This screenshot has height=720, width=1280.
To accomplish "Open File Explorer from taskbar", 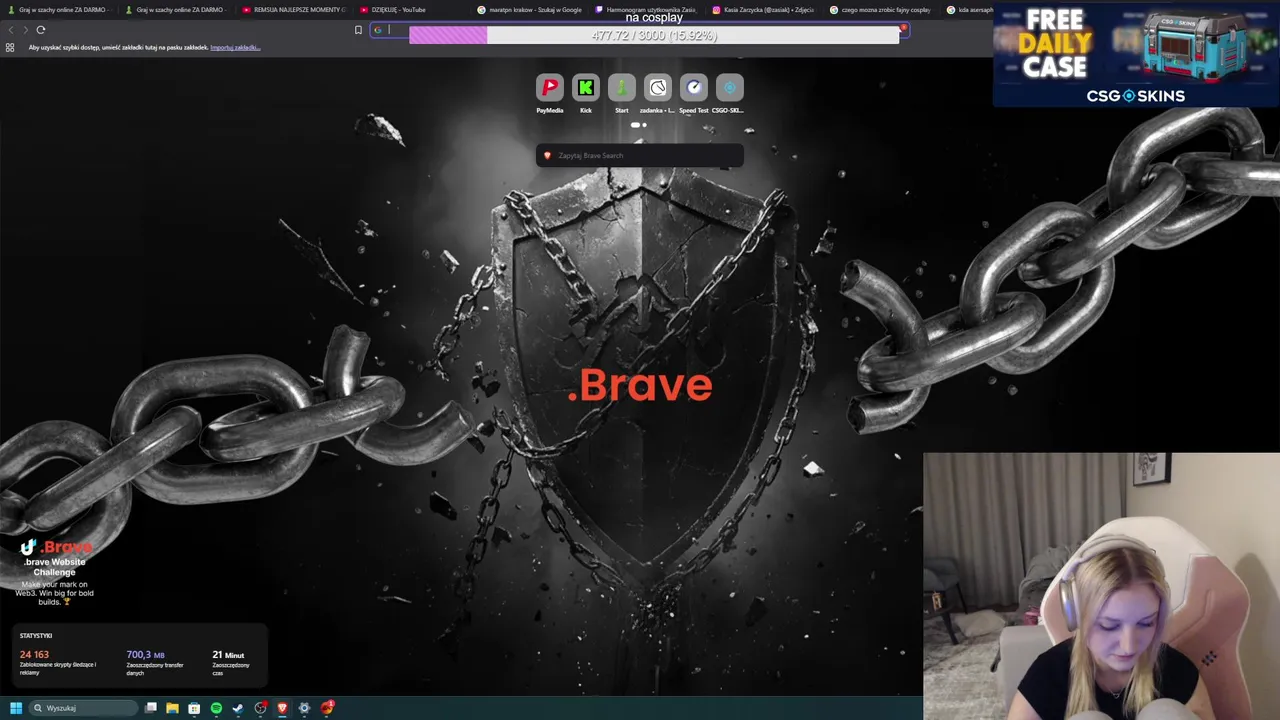I will coord(172,708).
